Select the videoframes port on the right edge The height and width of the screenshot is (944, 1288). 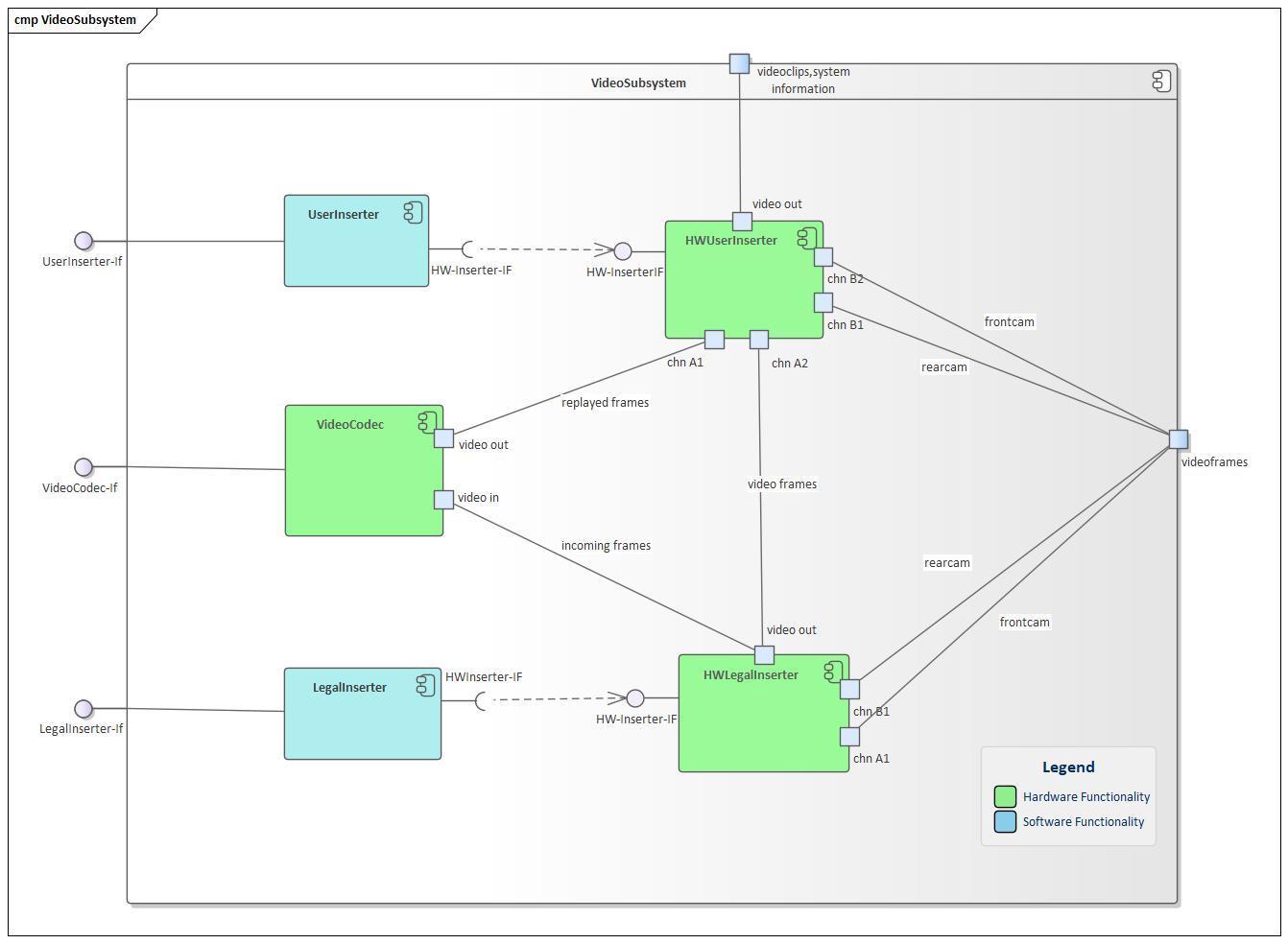pos(1179,439)
